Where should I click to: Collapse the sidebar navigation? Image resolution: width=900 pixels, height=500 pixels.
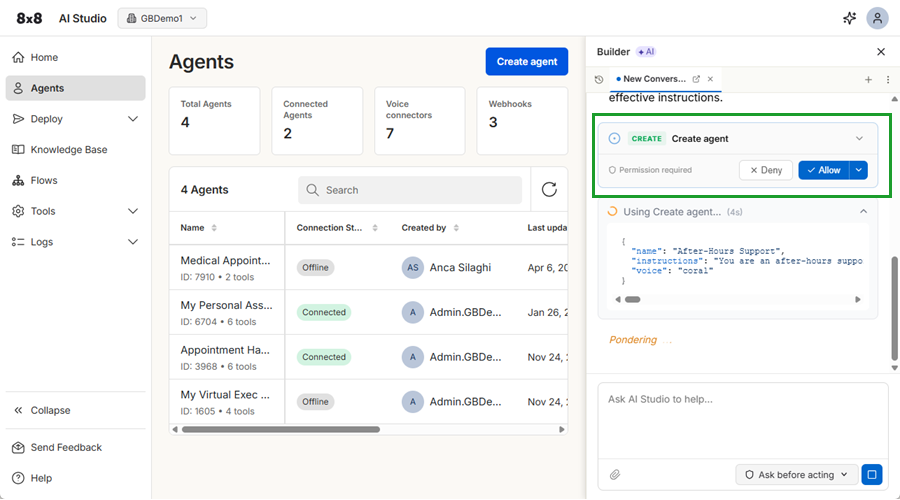pyautogui.click(x=75, y=410)
